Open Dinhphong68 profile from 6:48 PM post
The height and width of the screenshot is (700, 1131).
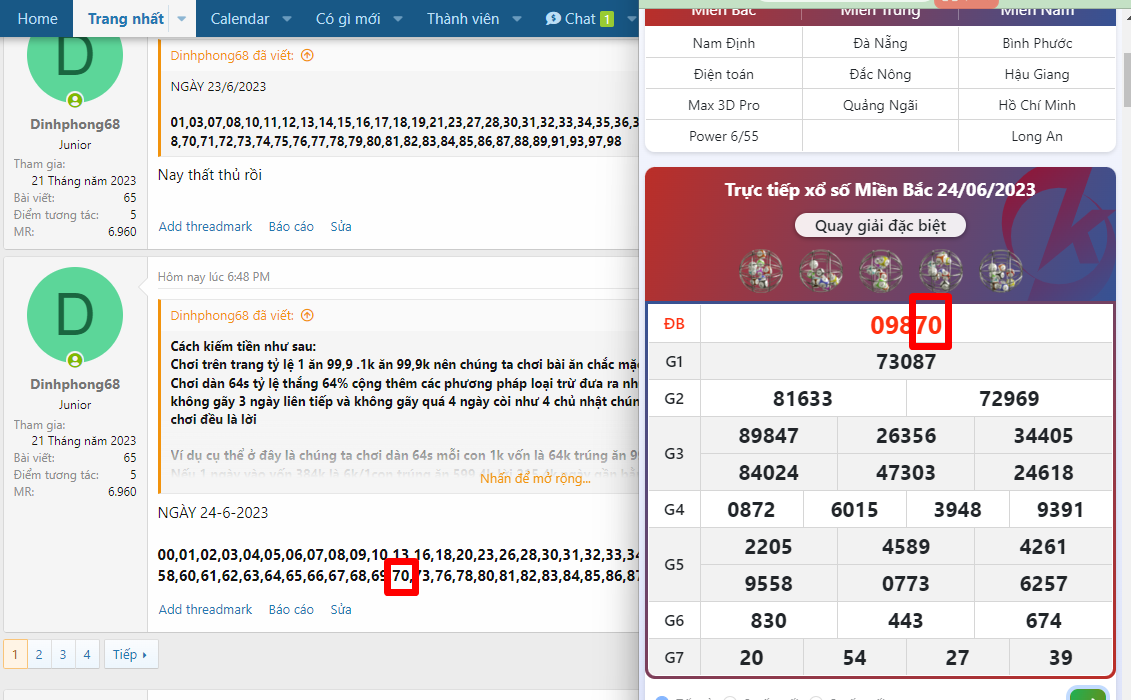point(75,384)
